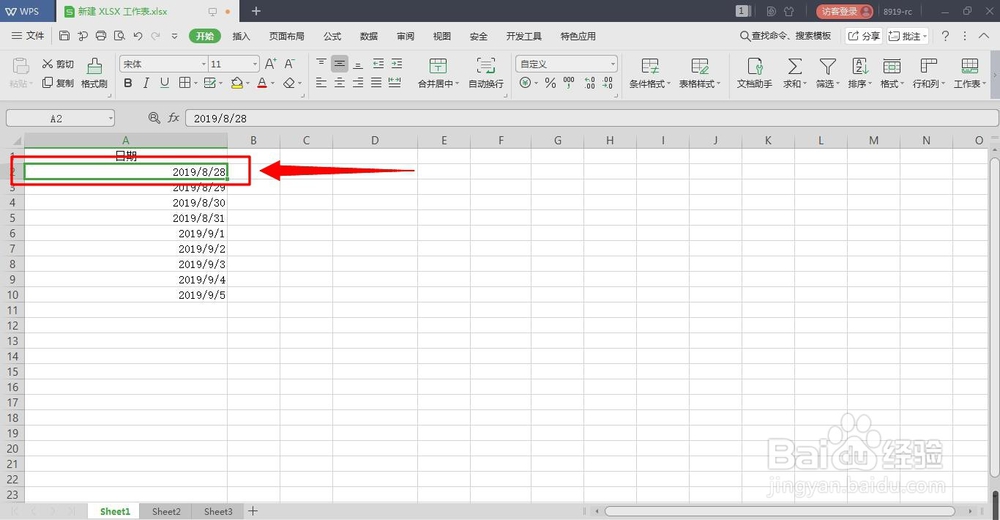
Task: Click the Save icon in quick access toolbar
Action: [x=64, y=36]
